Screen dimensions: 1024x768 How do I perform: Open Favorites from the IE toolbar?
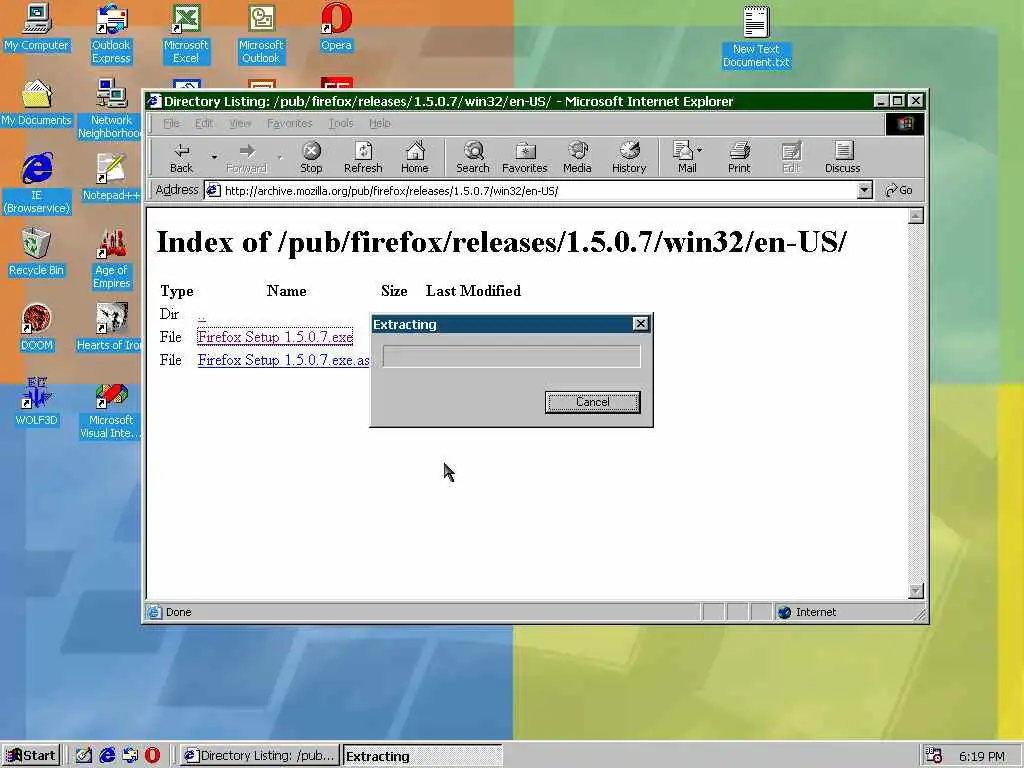click(x=524, y=157)
